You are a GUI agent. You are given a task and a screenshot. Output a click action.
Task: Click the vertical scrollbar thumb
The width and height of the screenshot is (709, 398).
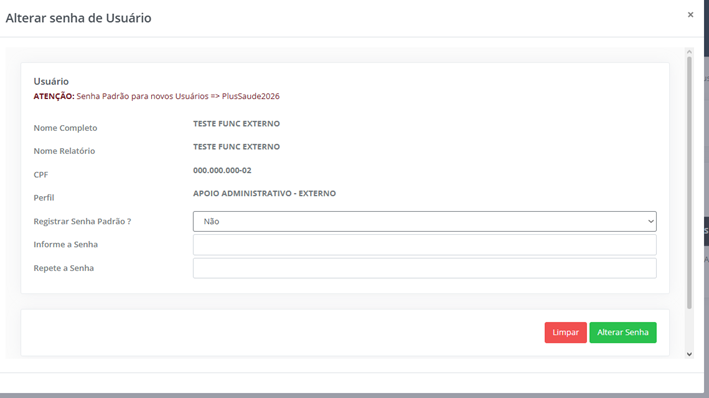click(689, 183)
